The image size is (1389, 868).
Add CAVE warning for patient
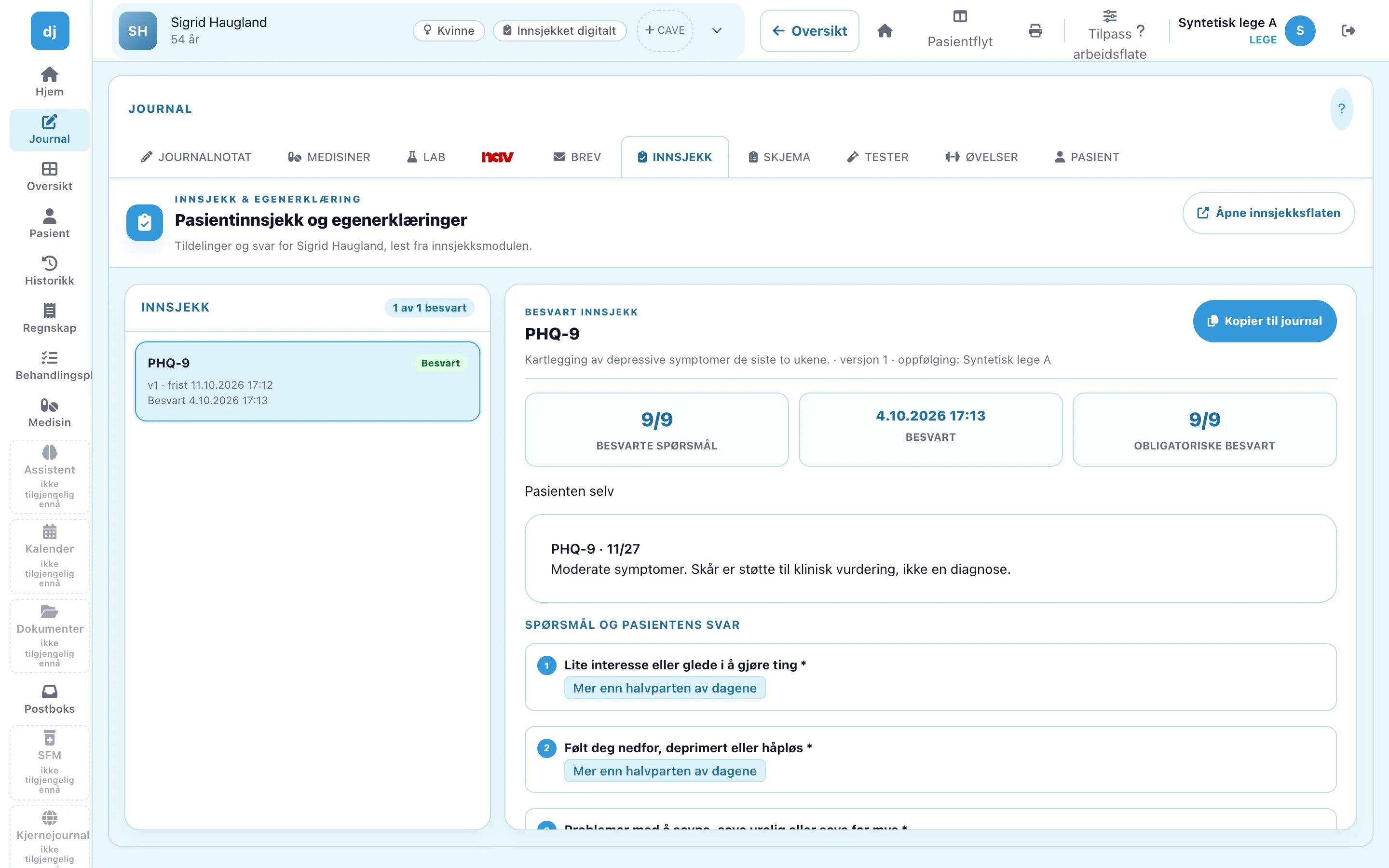665,30
